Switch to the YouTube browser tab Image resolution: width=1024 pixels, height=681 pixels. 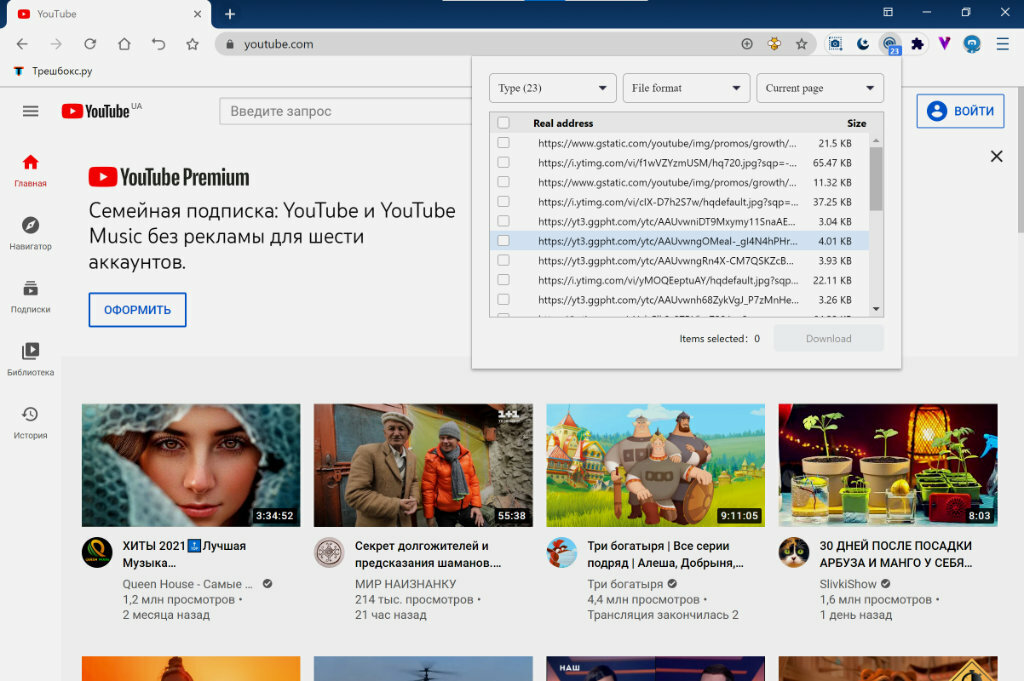pos(108,14)
